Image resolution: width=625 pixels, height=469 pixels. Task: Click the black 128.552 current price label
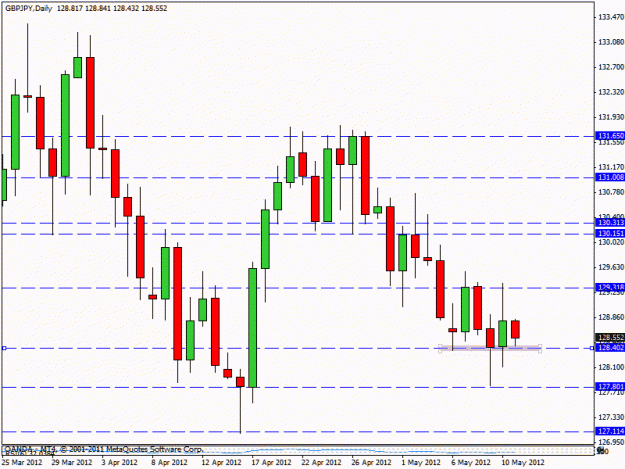[610, 338]
